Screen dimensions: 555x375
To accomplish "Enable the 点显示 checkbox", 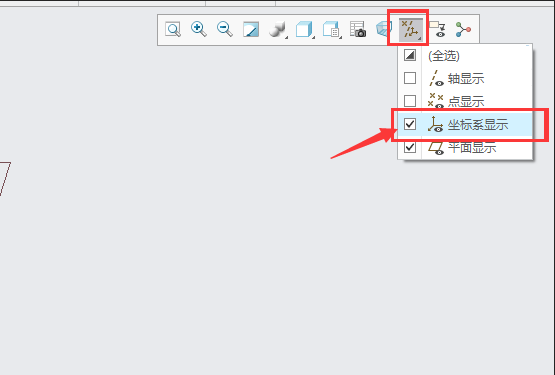I will [410, 101].
